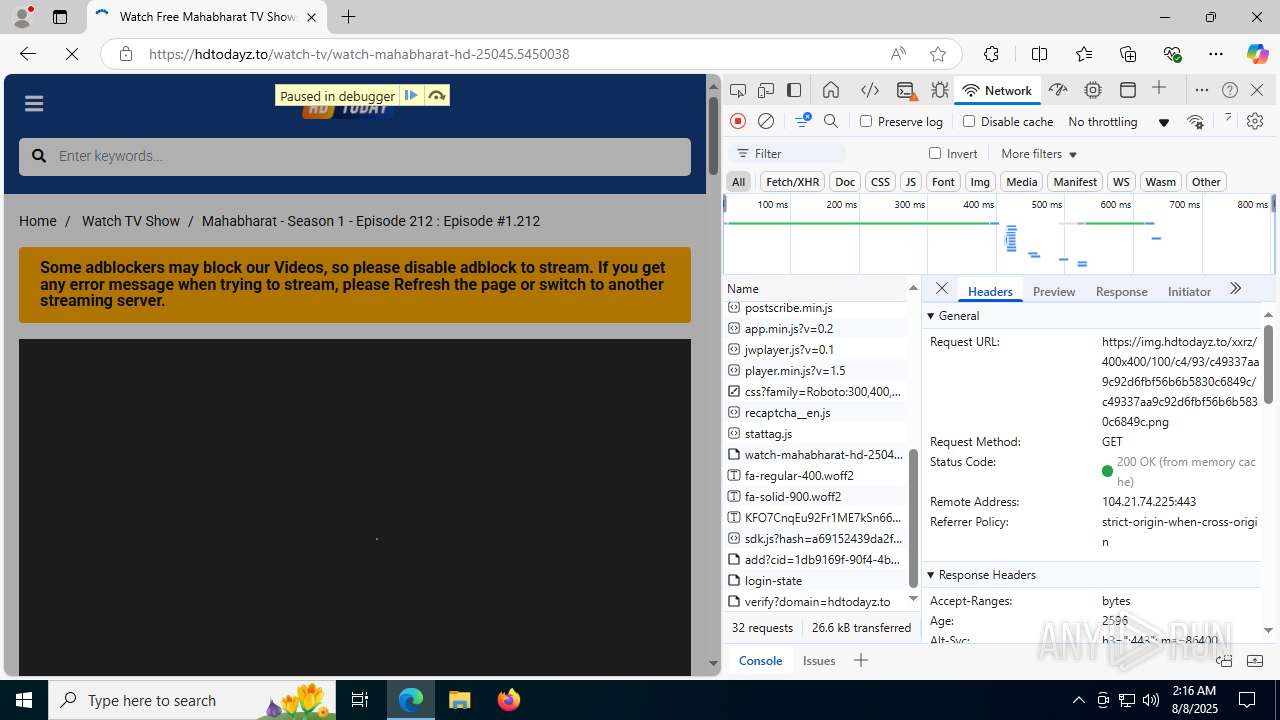Enable Preserve log checkbox

[866, 121]
